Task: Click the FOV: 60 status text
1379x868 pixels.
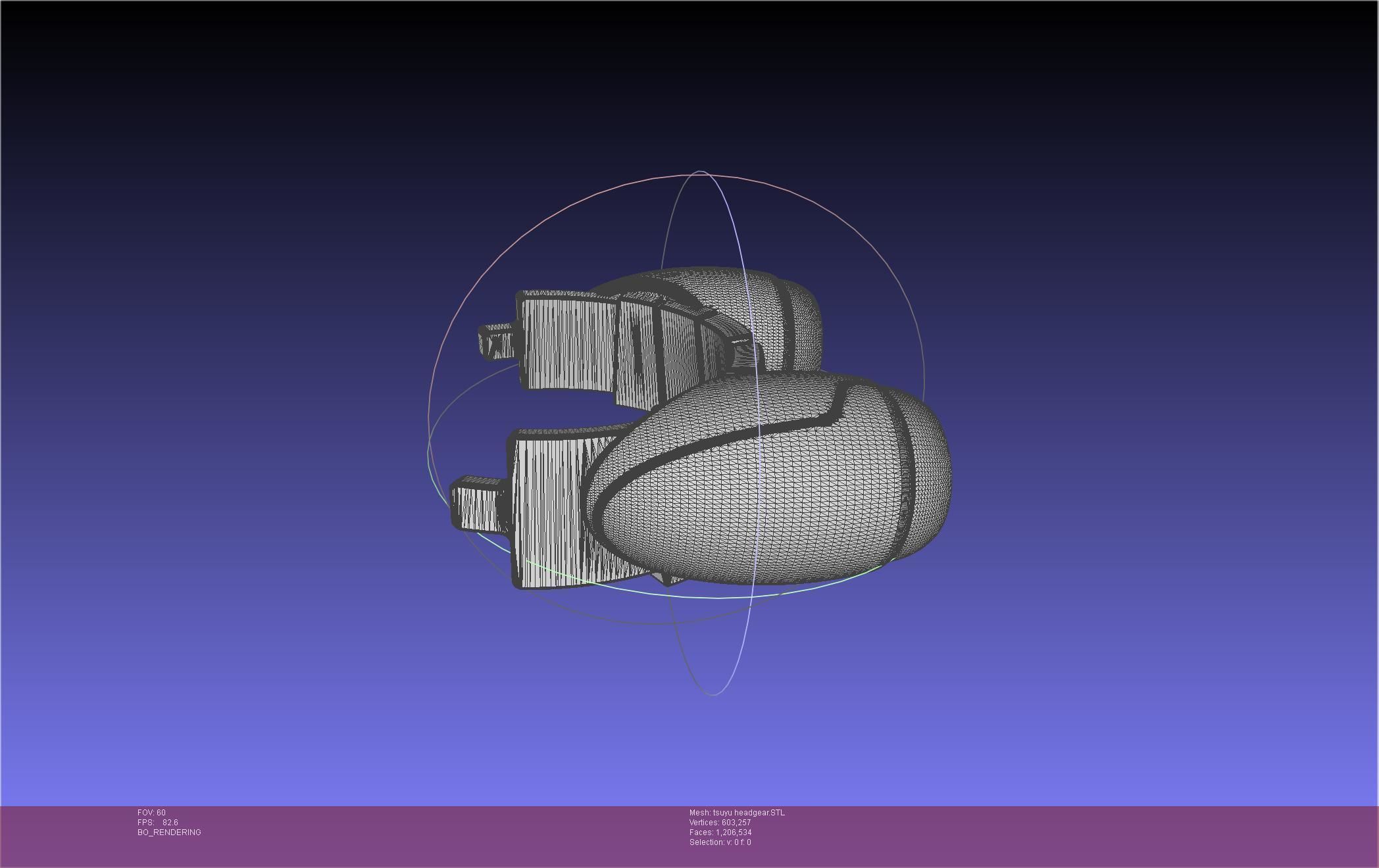Action: tap(151, 813)
